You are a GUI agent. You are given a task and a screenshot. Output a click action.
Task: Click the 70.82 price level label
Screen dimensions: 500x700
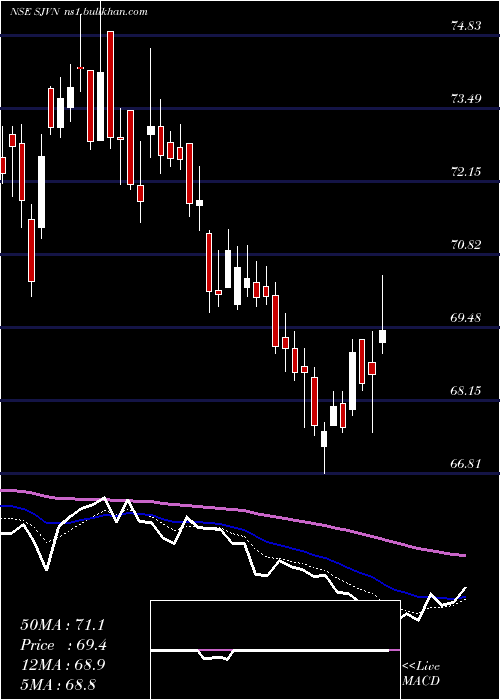(x=466, y=244)
